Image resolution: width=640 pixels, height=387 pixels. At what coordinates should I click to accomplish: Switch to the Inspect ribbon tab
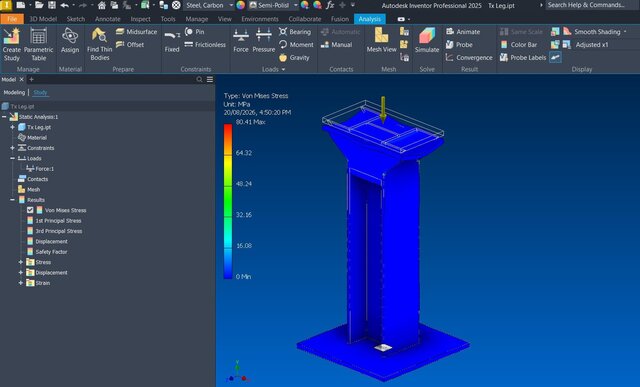click(140, 19)
